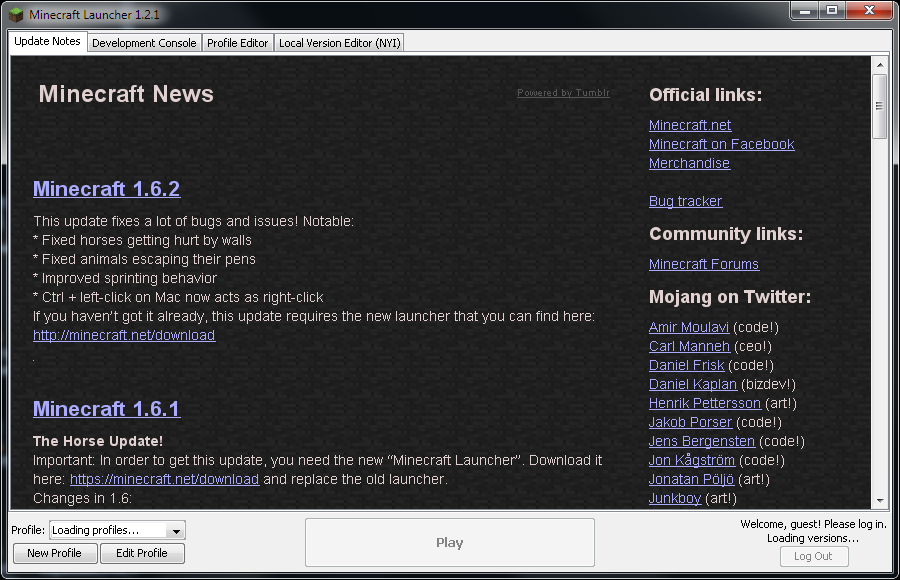Maximize the Minecraft Launcher window
The width and height of the screenshot is (900, 580).
click(x=832, y=10)
